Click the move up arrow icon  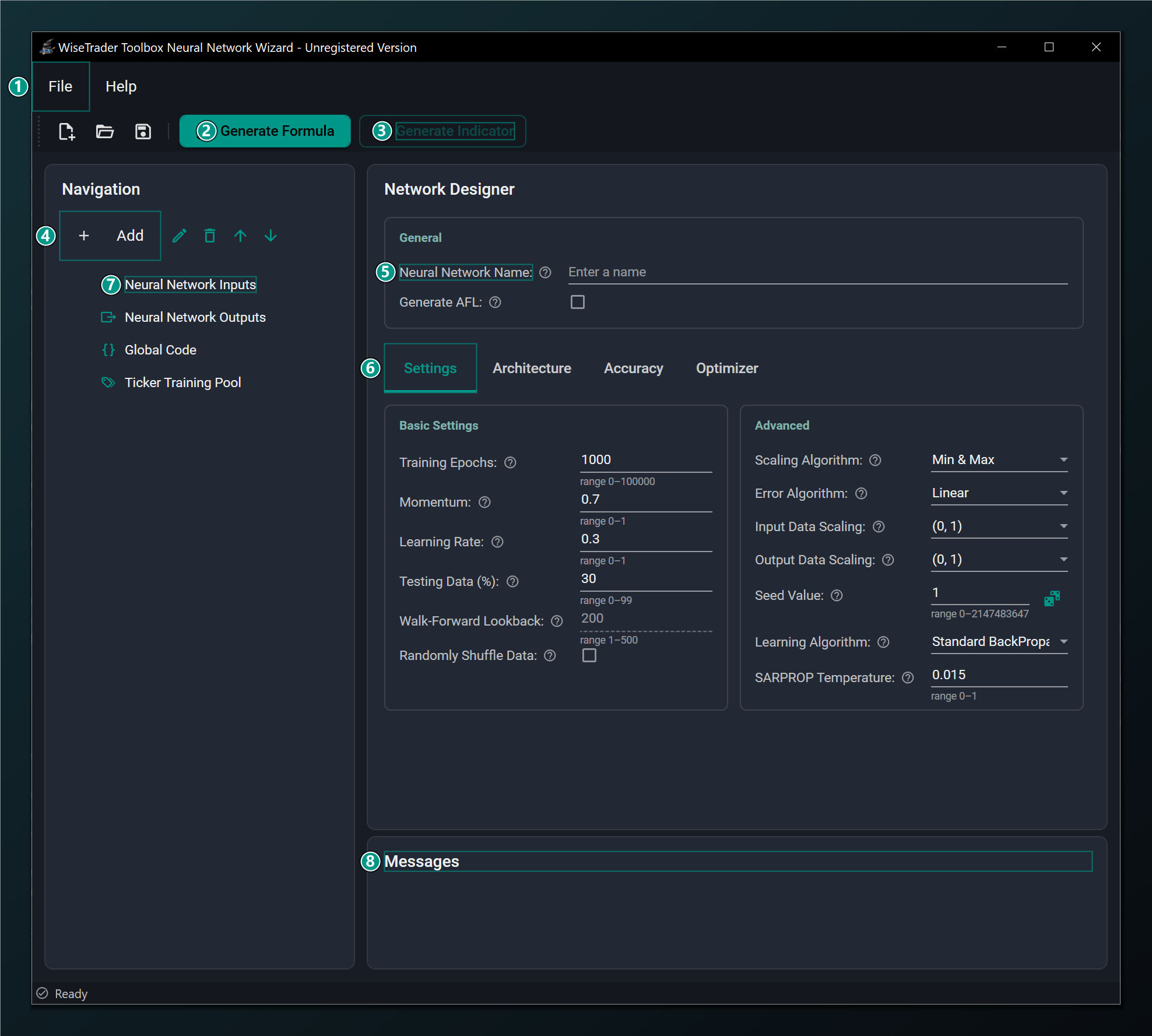[240, 236]
